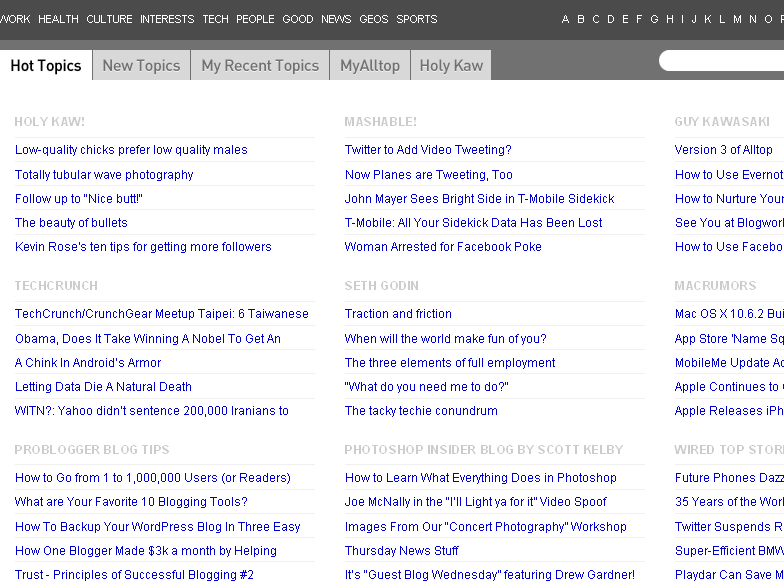Open the MASHABLE! section heading

click(x=380, y=122)
